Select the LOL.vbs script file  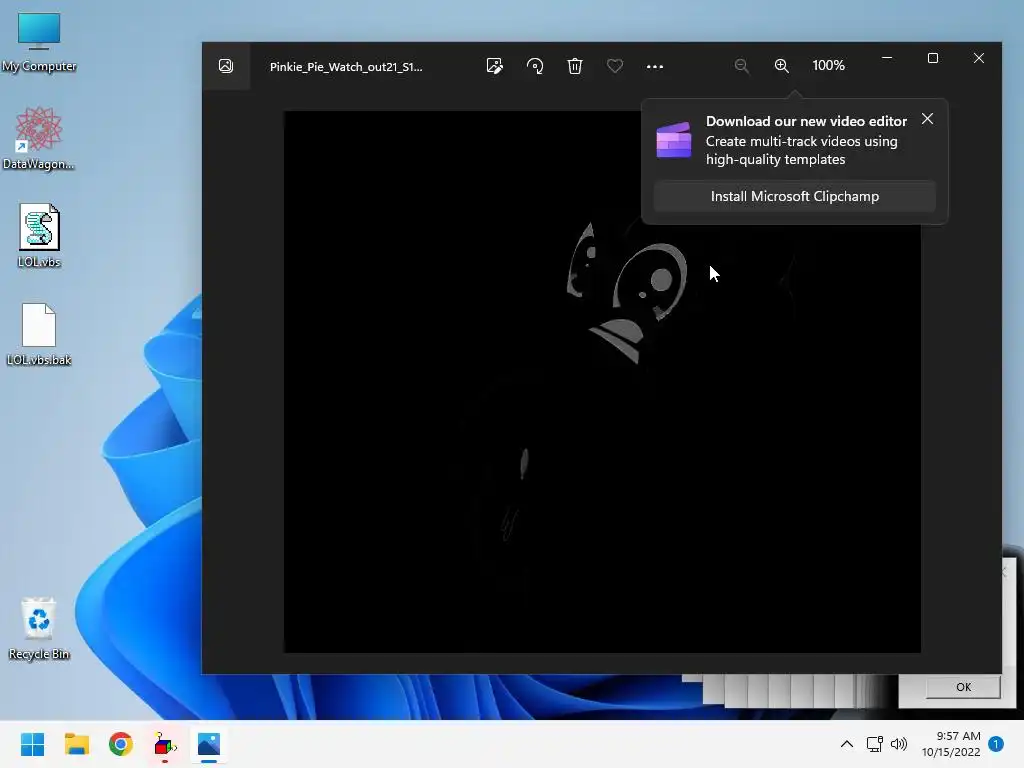39,236
